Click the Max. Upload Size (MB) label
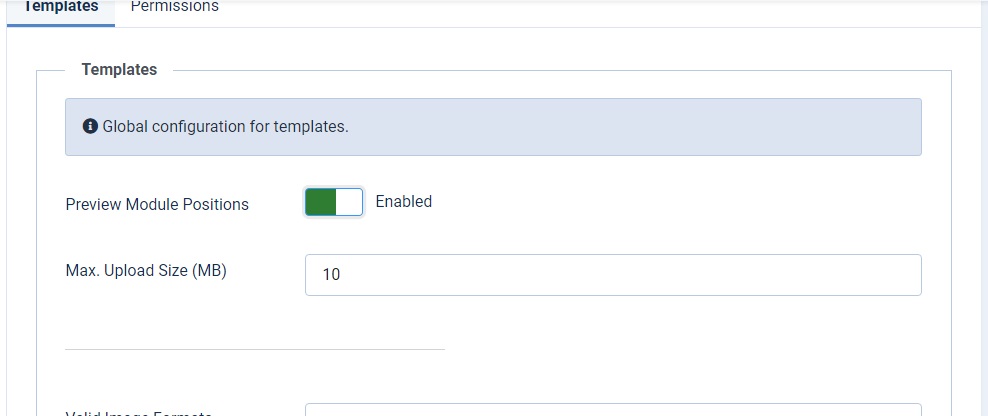The height and width of the screenshot is (416, 988). click(146, 271)
